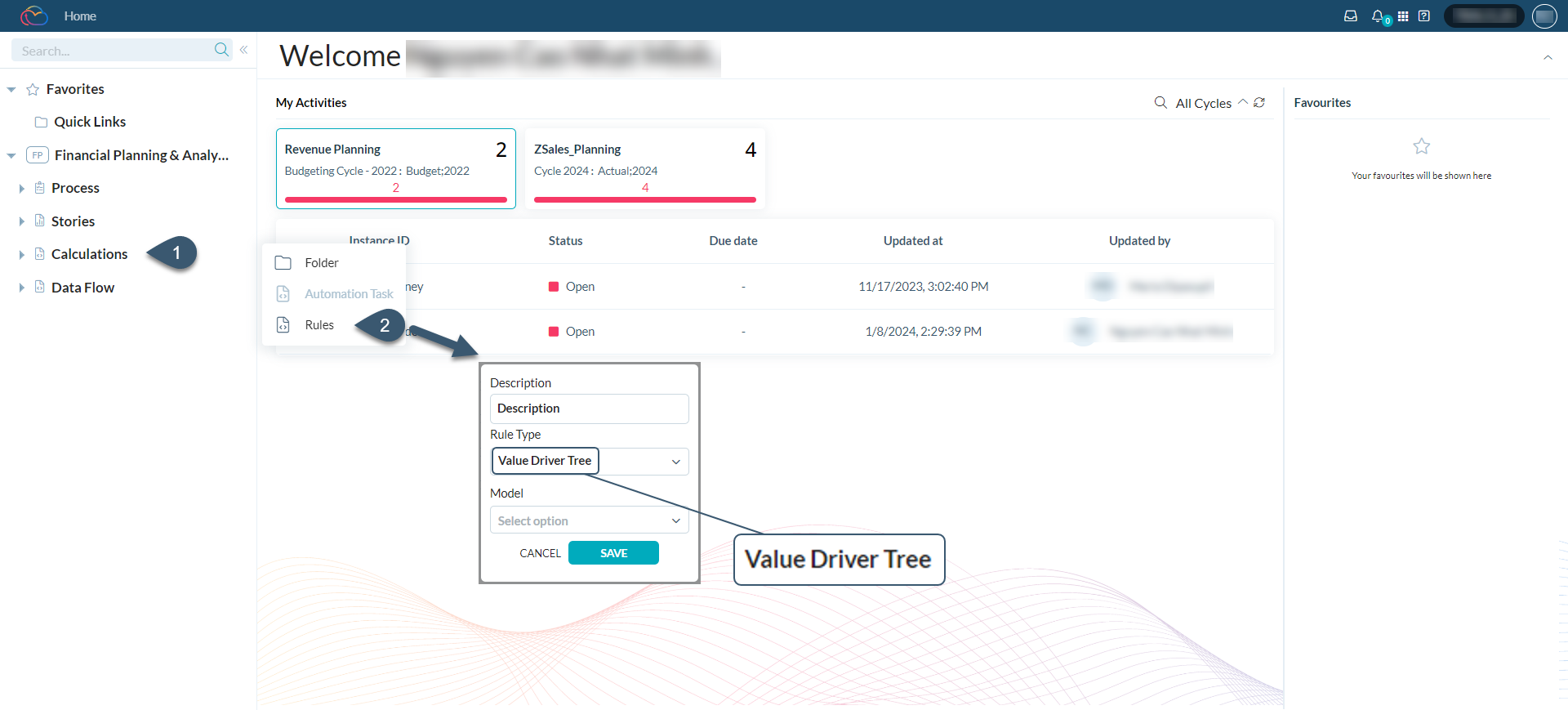Expand the Calculations tree node
The height and width of the screenshot is (710, 1568).
click(22, 255)
